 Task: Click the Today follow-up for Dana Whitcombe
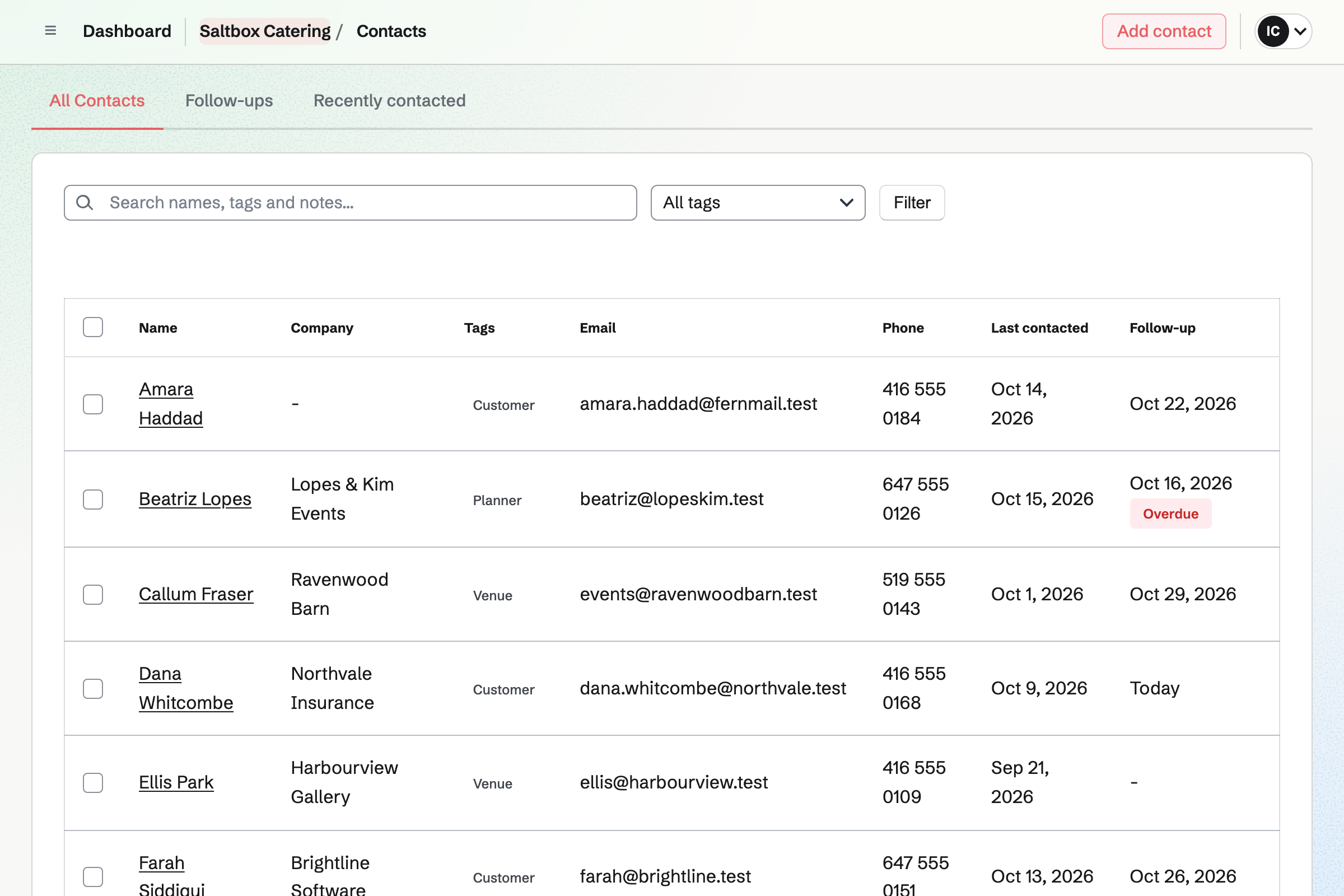click(x=1154, y=688)
